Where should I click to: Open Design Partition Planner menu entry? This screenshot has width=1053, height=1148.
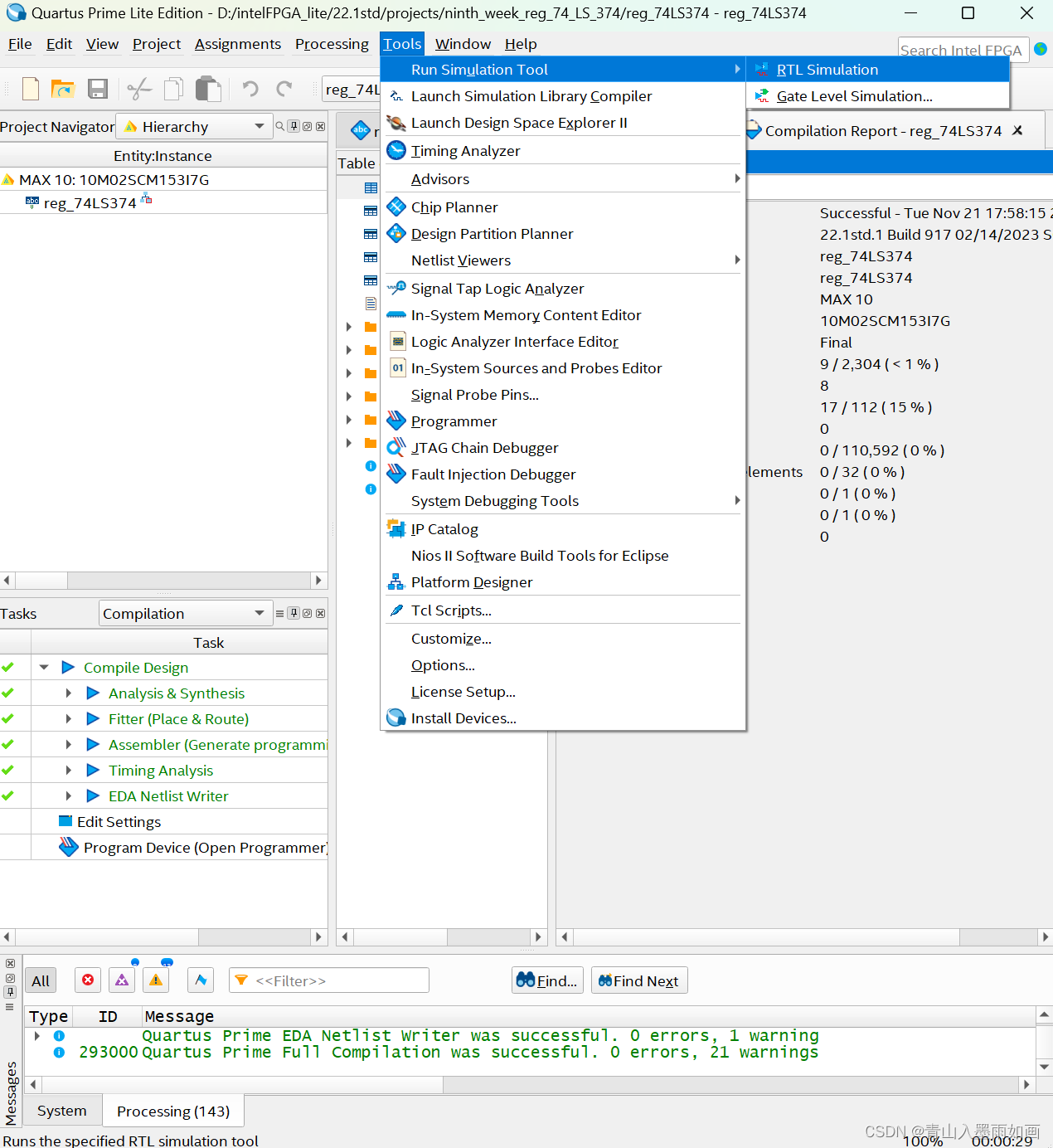click(x=492, y=234)
